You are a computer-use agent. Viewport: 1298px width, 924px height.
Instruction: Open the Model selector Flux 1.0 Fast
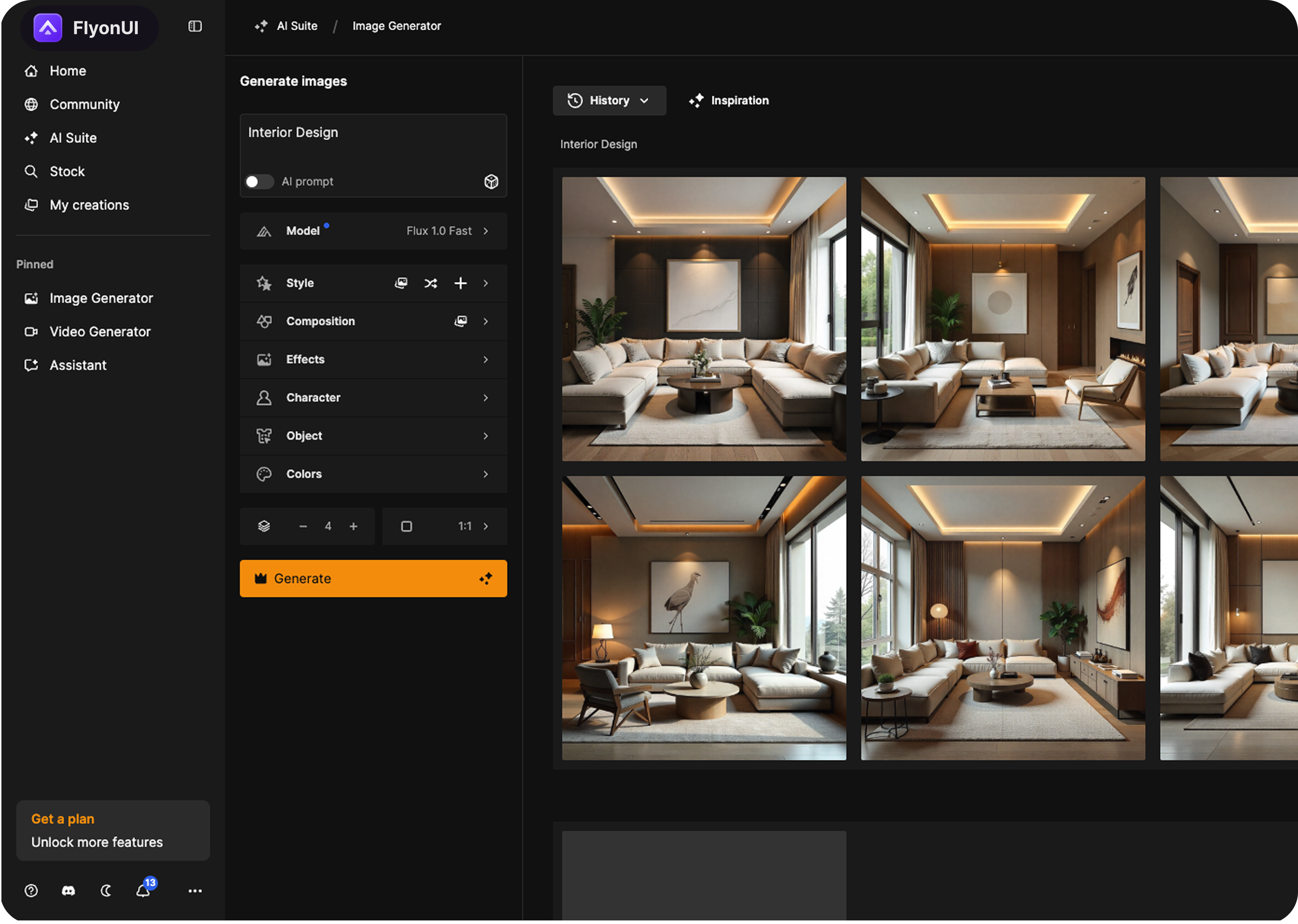tap(373, 232)
